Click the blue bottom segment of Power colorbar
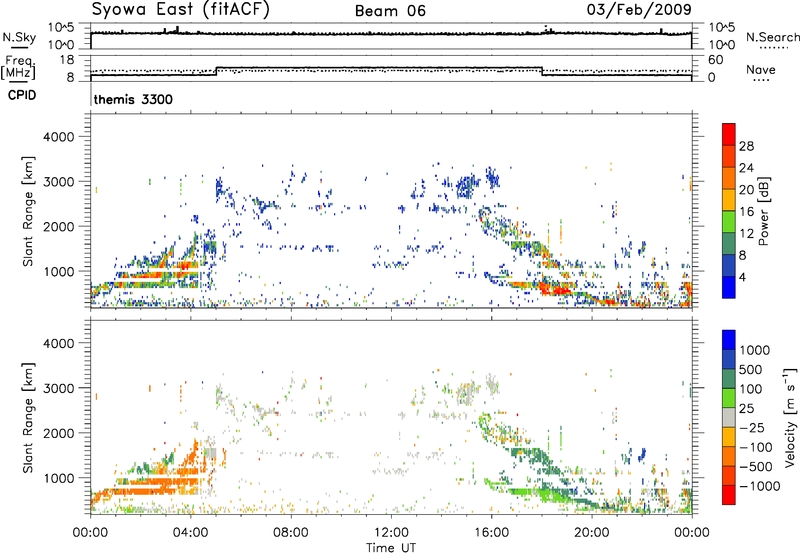The height and width of the screenshot is (554, 800). (729, 287)
